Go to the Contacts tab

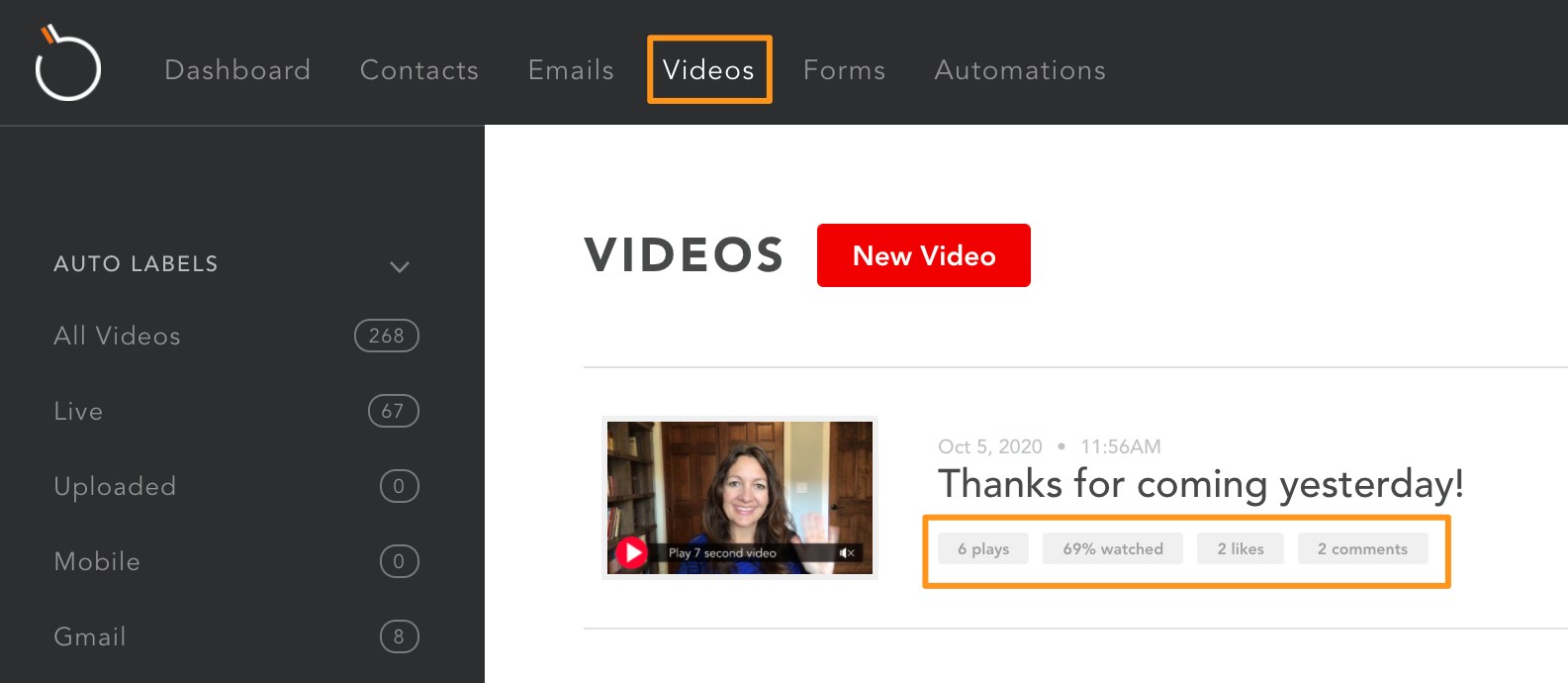(x=419, y=70)
